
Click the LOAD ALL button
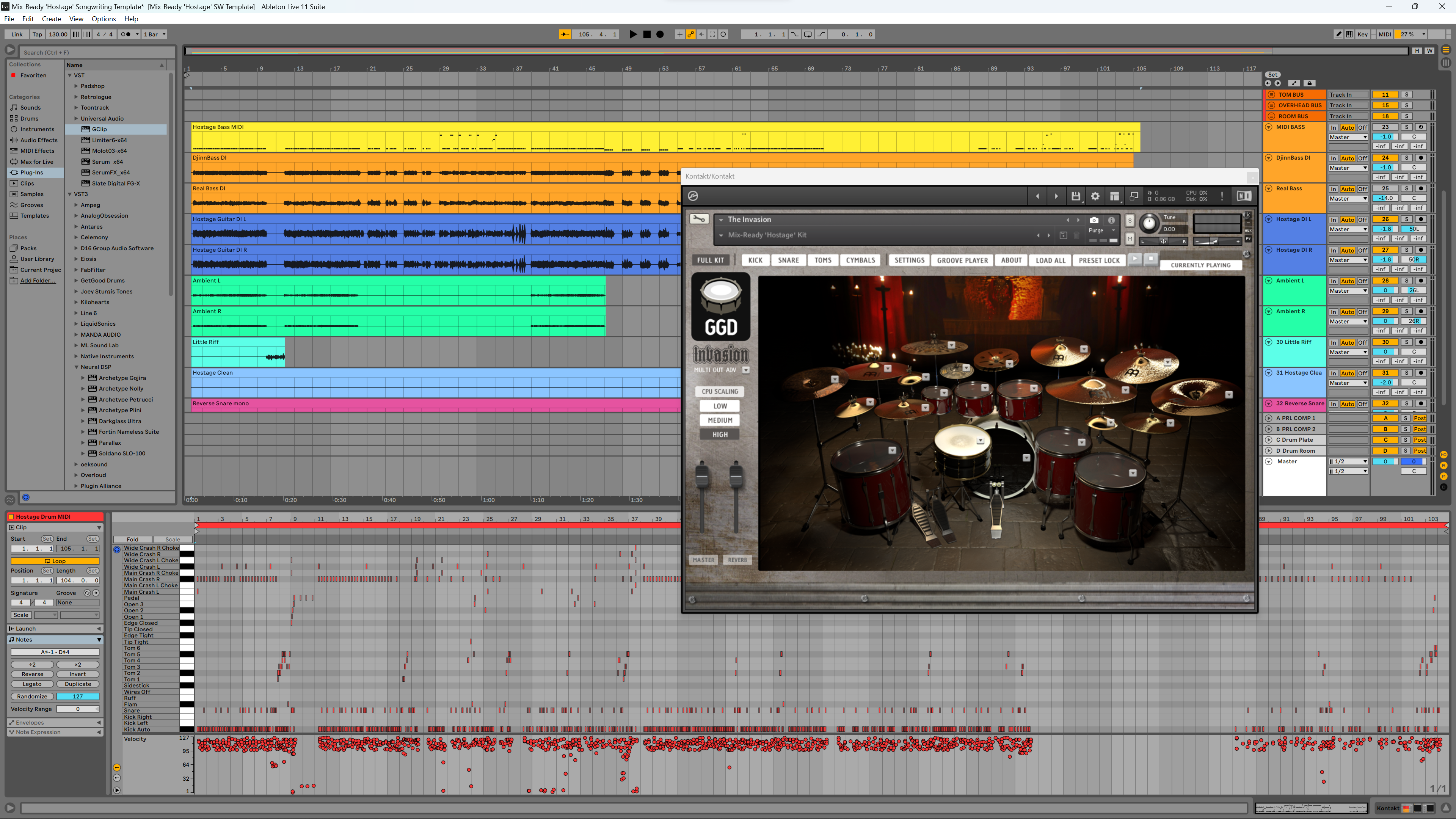pyautogui.click(x=1050, y=260)
